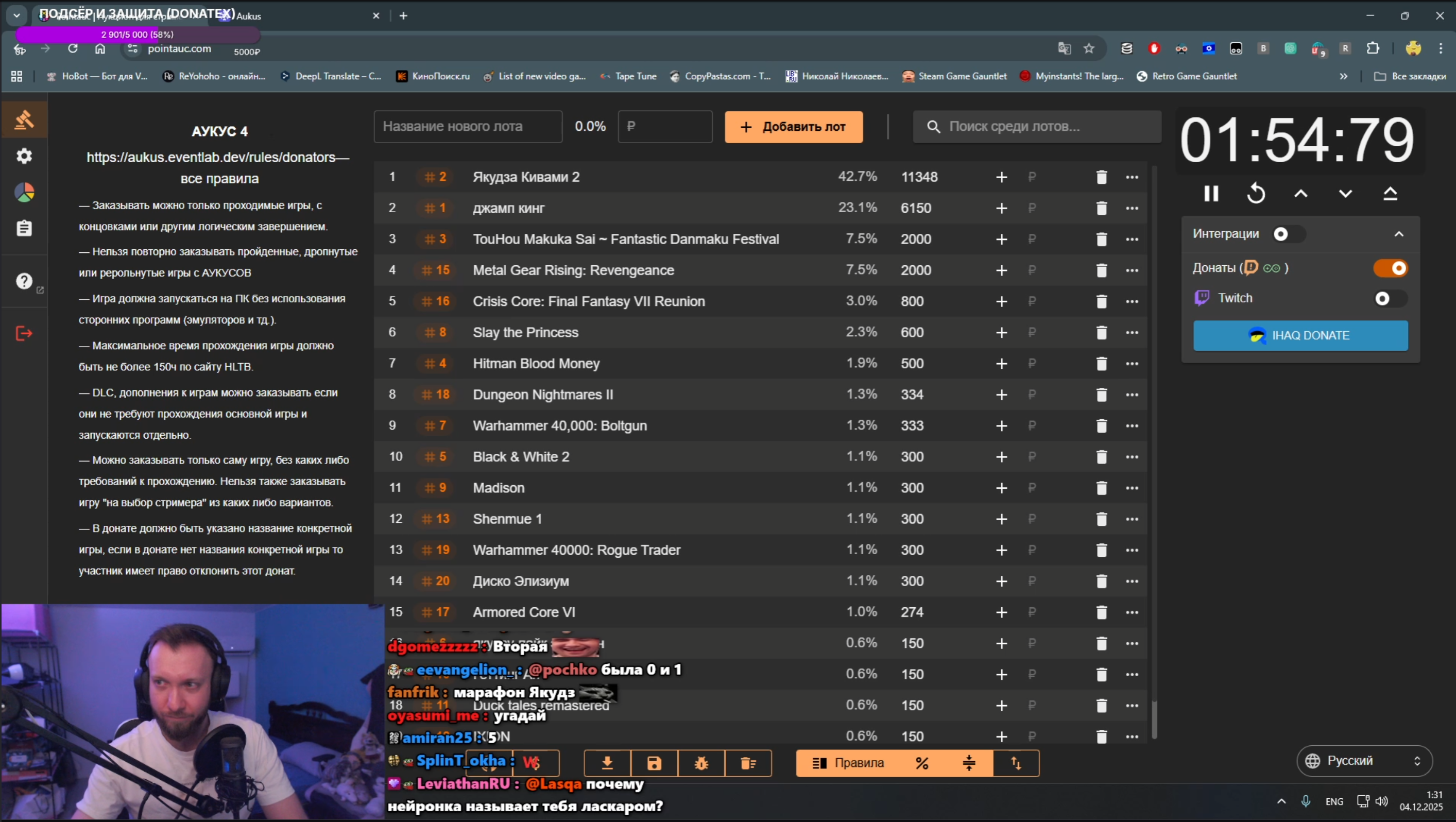
Task: Delete the Slay the Princess lot
Action: pyautogui.click(x=1101, y=332)
